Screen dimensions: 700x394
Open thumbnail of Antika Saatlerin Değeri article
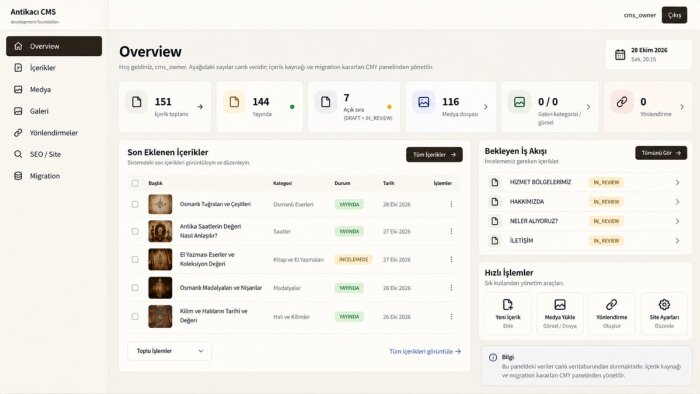point(160,232)
